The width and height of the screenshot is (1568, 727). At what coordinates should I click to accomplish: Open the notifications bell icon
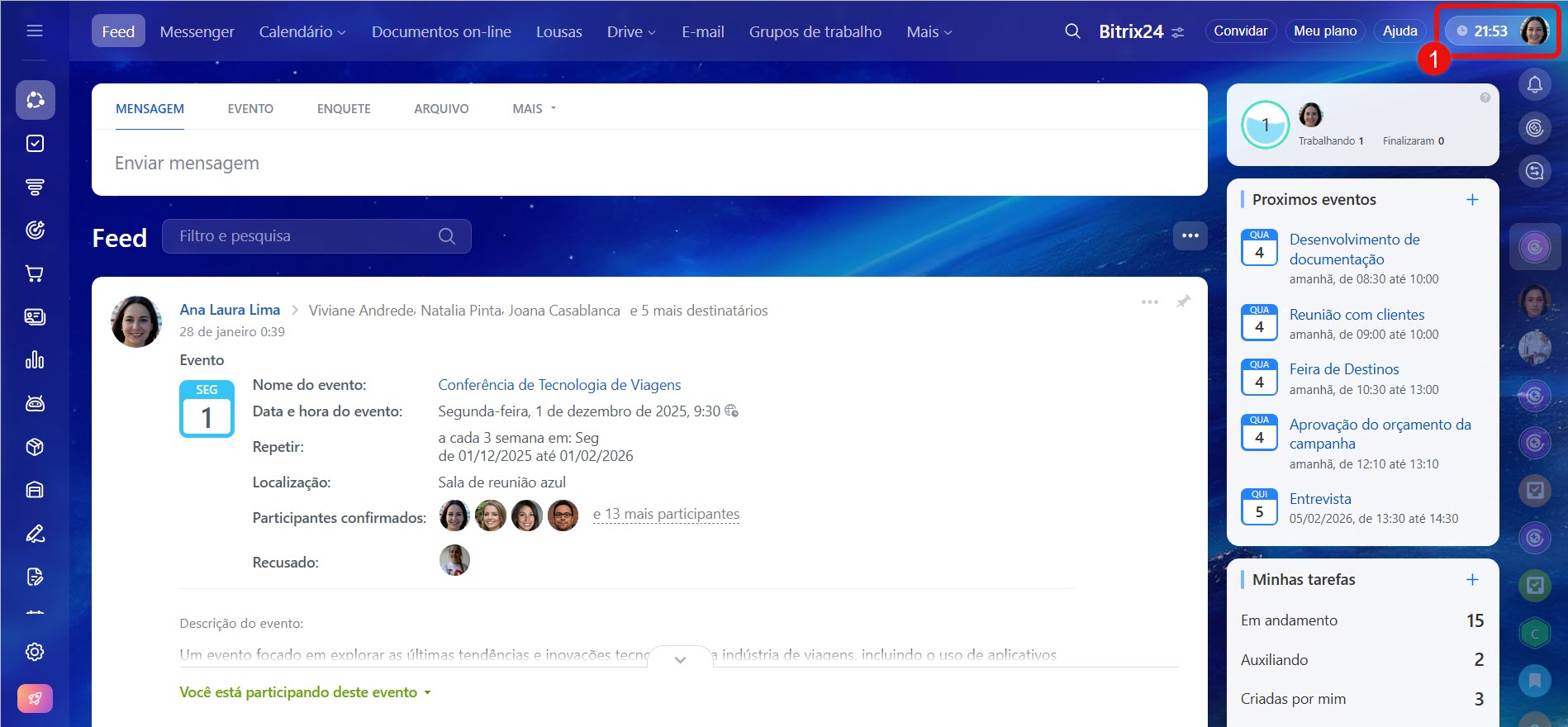coord(1534,84)
